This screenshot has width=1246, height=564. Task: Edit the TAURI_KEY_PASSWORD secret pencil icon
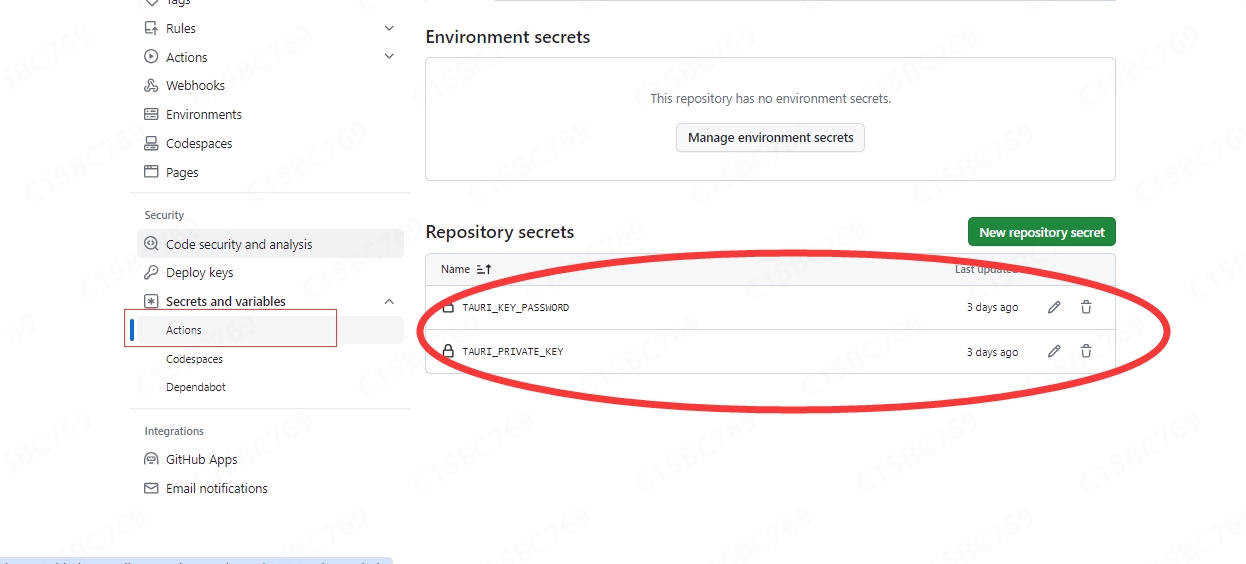[x=1054, y=308]
